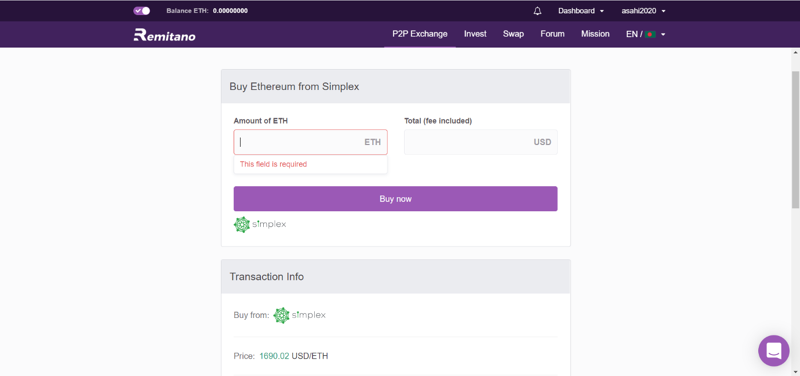Click the 1690.02 price value
800x376 pixels.
[274, 356]
